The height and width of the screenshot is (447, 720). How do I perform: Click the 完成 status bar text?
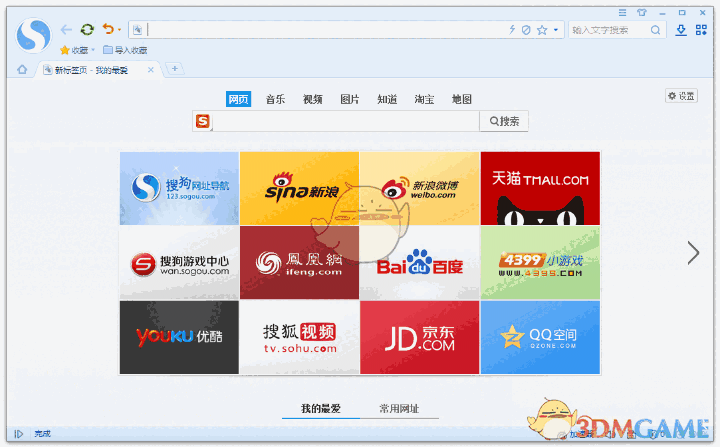pos(42,434)
